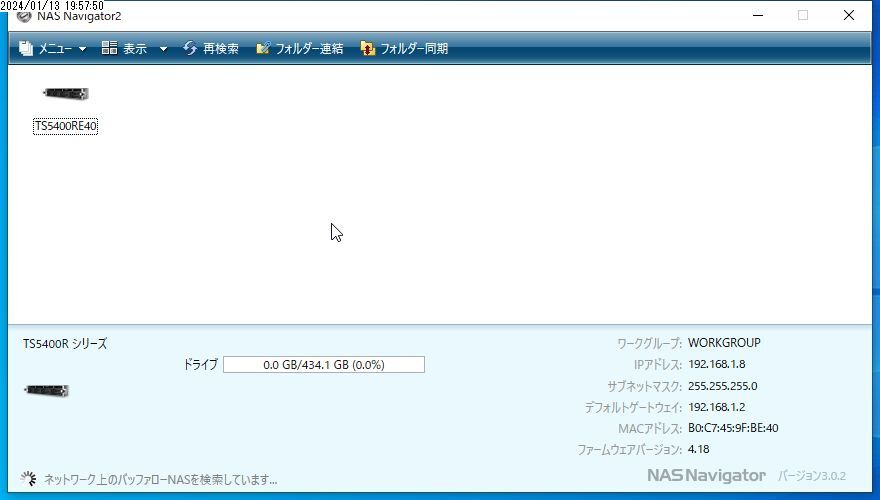Click MAC address B0:C7:45:9F:BE:40
Viewport: 880px width, 500px height.
[733, 428]
